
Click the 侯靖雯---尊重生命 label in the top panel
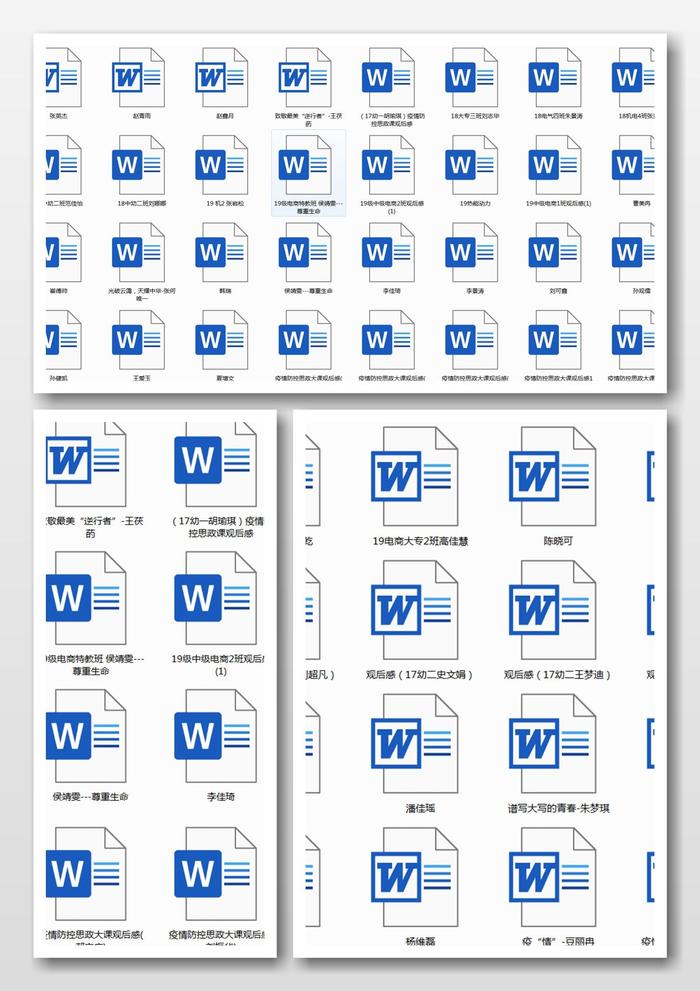click(308, 291)
